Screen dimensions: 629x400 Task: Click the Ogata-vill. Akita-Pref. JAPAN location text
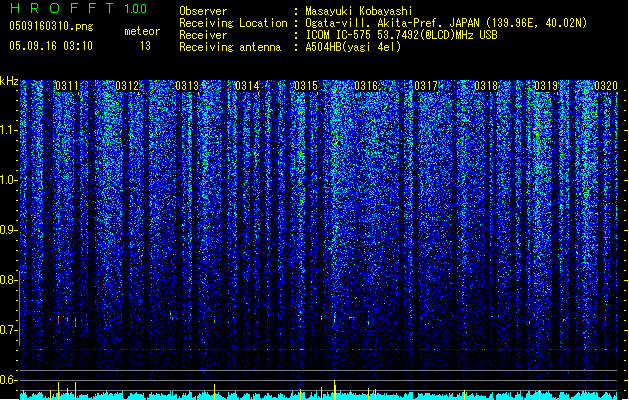(446, 23)
